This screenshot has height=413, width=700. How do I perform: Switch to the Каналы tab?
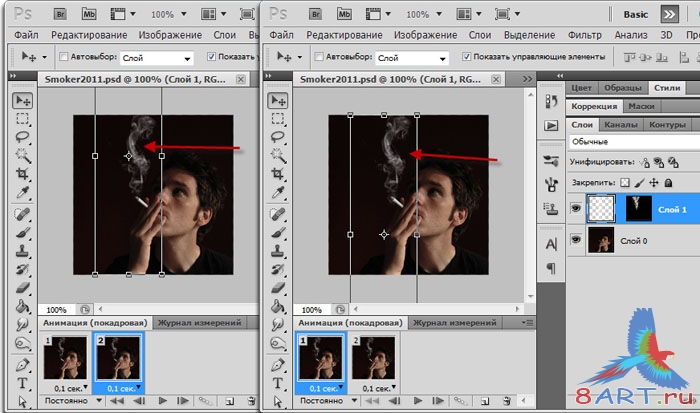click(x=621, y=125)
